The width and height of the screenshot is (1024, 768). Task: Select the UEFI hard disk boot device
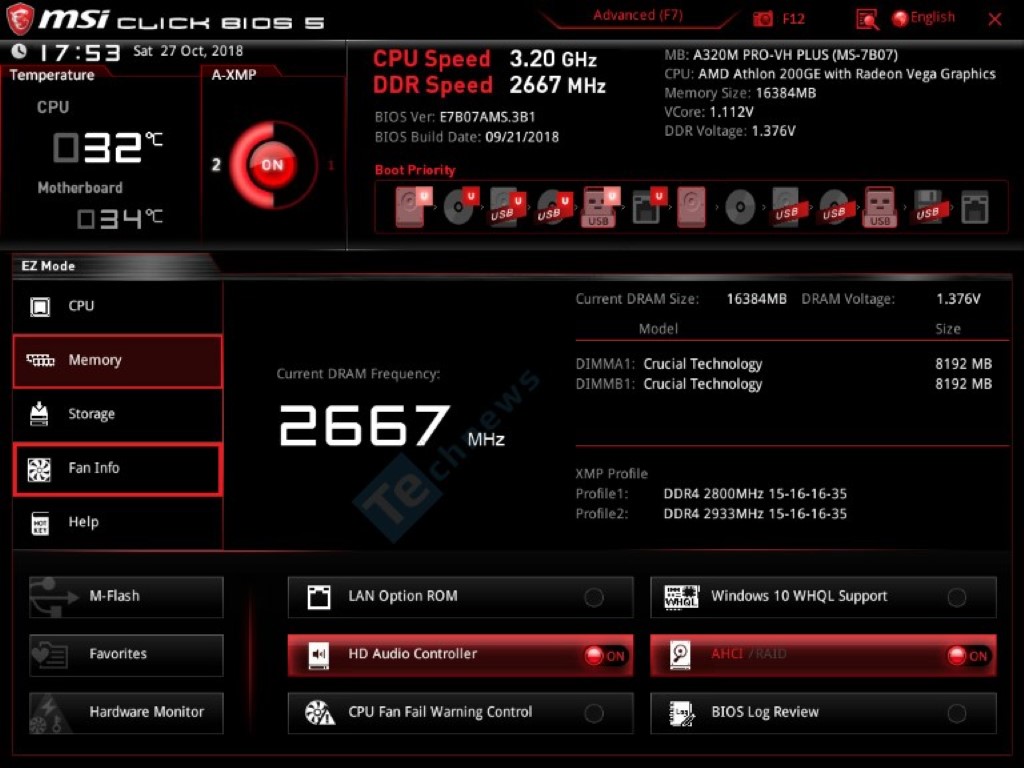[x=413, y=207]
